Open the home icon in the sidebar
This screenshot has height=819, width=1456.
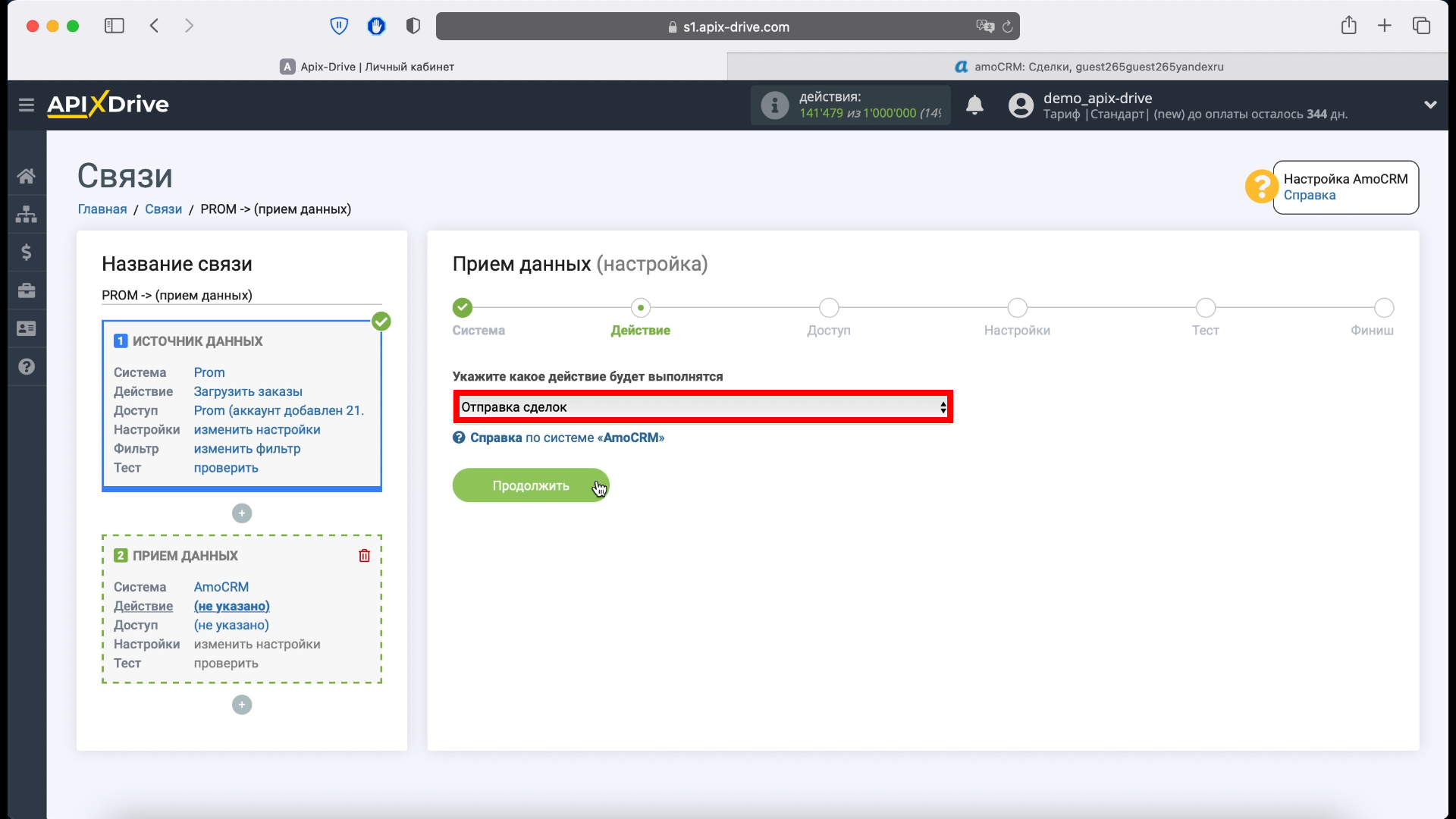pyautogui.click(x=27, y=176)
